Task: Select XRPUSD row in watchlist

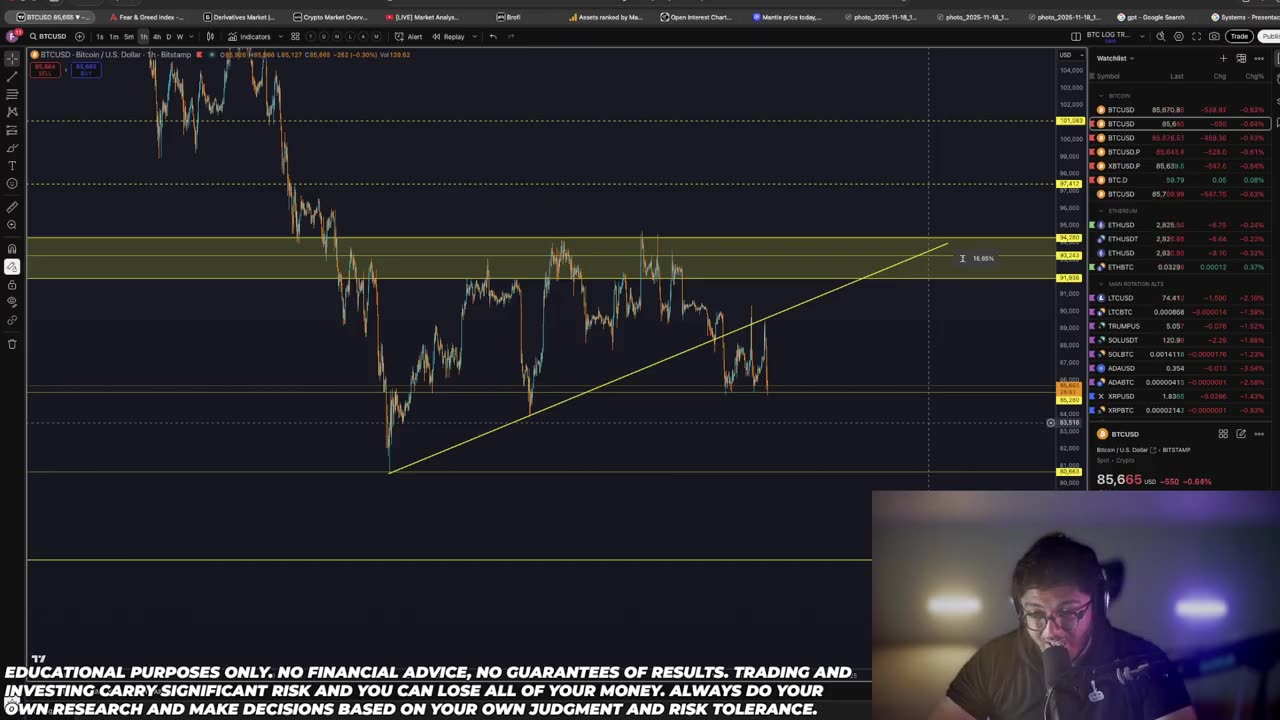Action: tap(1180, 396)
